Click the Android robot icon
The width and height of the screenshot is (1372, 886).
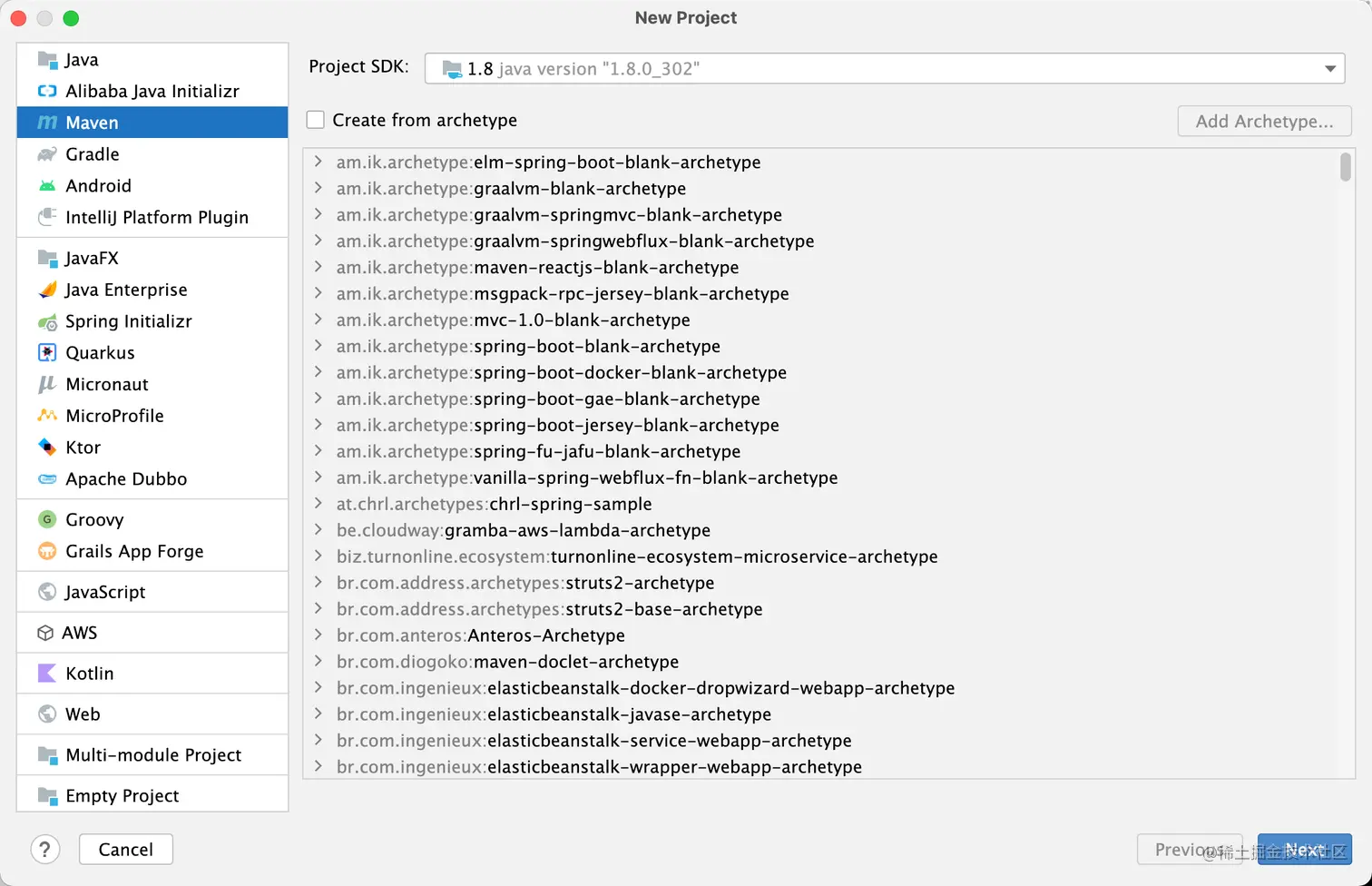point(47,186)
